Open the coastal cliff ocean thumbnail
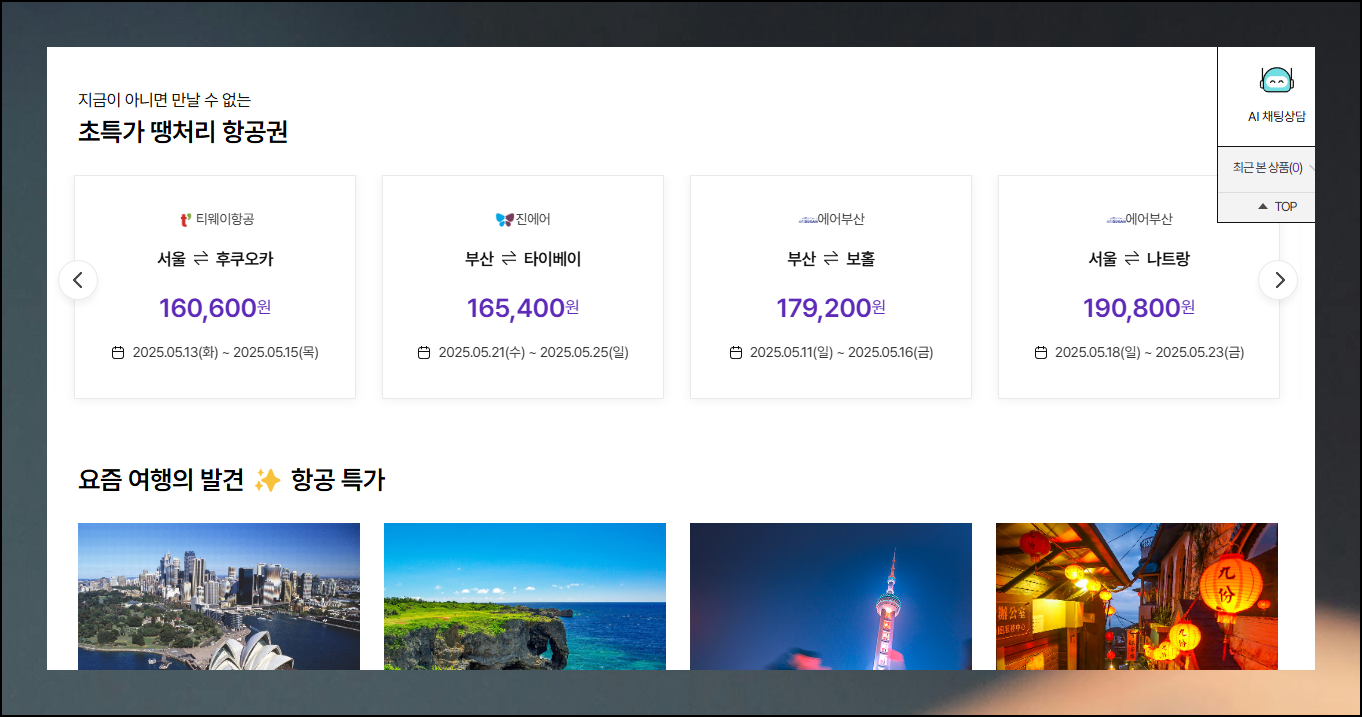The width and height of the screenshot is (1362, 717). (525, 596)
